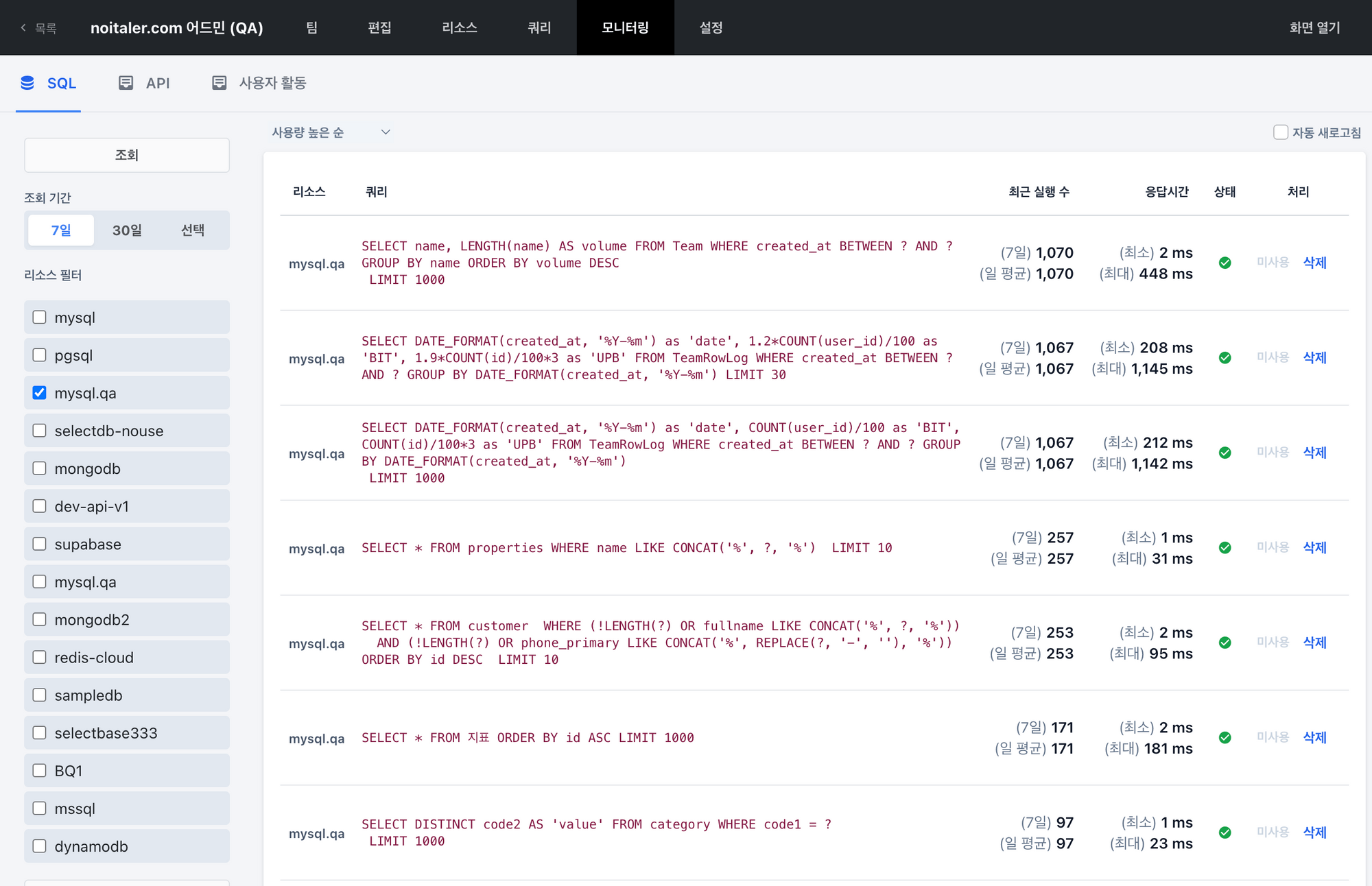
Task: Click green status icon of properties query
Action: pyautogui.click(x=1225, y=548)
